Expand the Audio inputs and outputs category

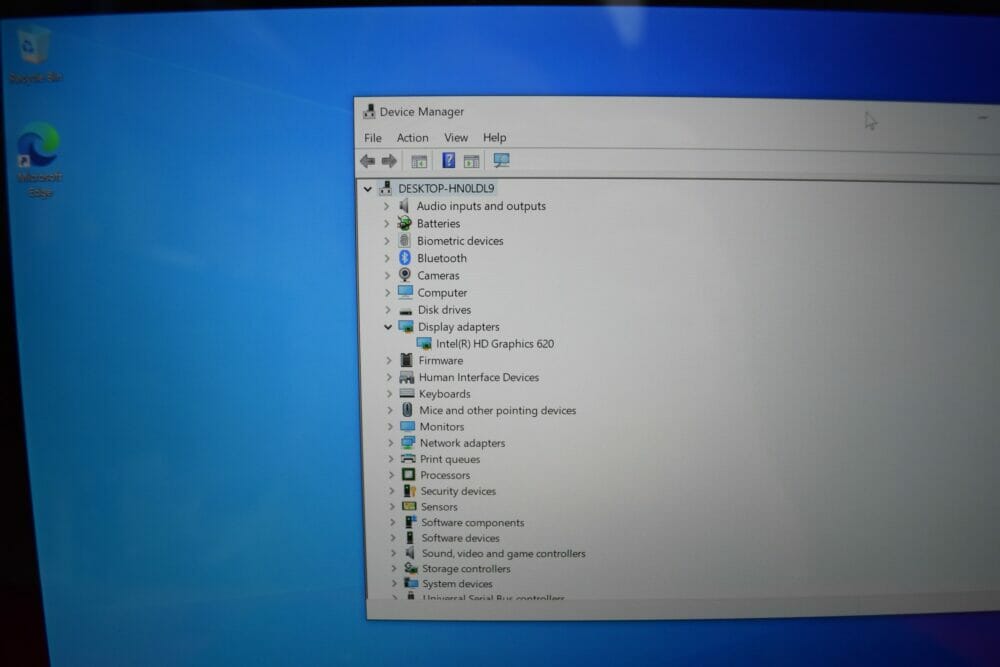(x=386, y=206)
